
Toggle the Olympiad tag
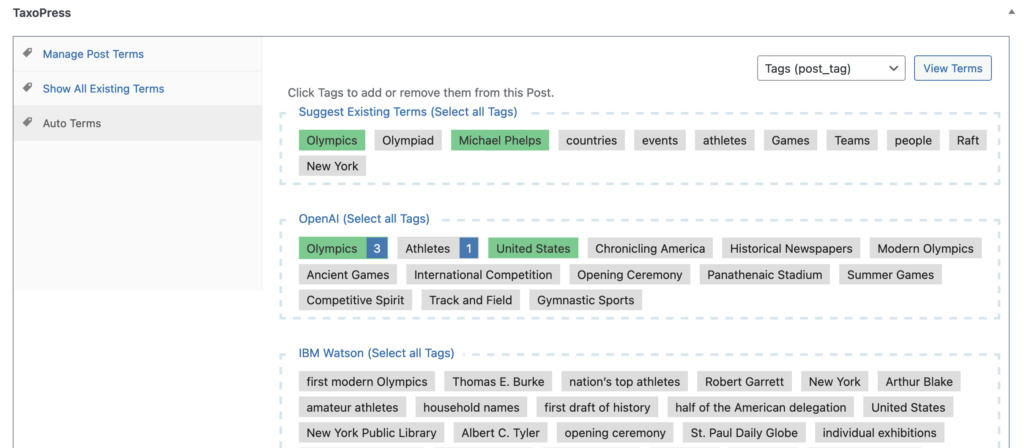(408, 140)
